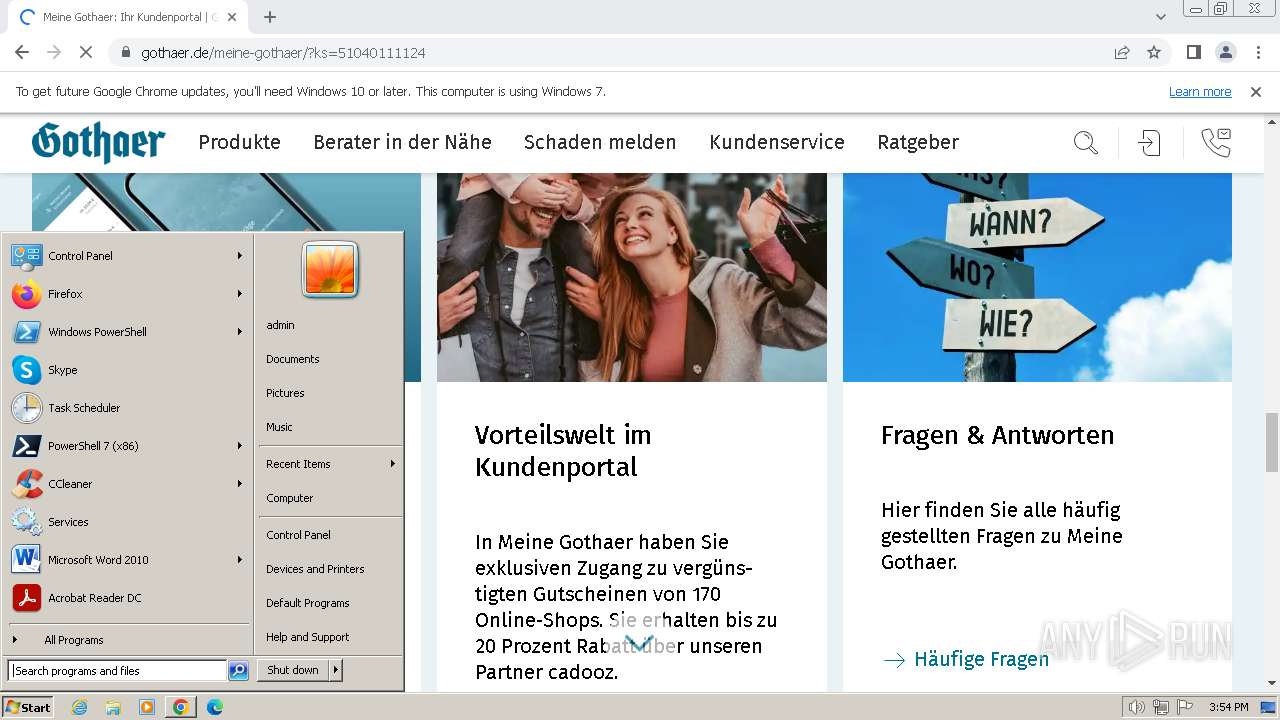Viewport: 1280px width, 720px height.
Task: Open the Chrome profile avatar icon
Action: [x=1225, y=52]
